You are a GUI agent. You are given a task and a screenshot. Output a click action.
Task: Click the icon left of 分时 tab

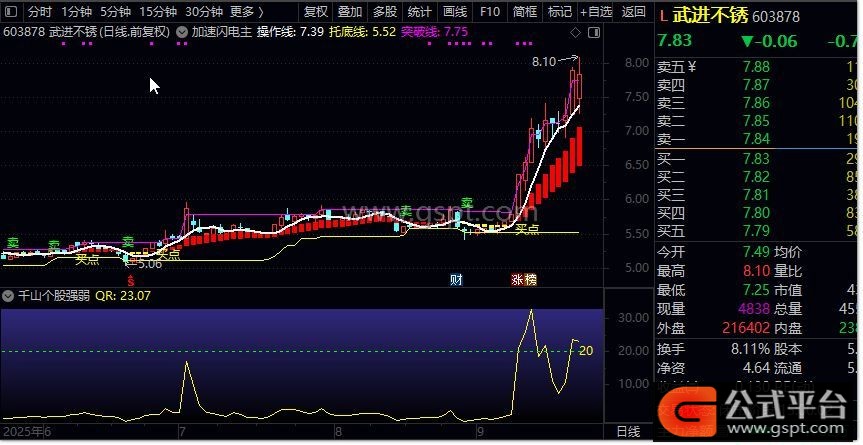coord(11,12)
